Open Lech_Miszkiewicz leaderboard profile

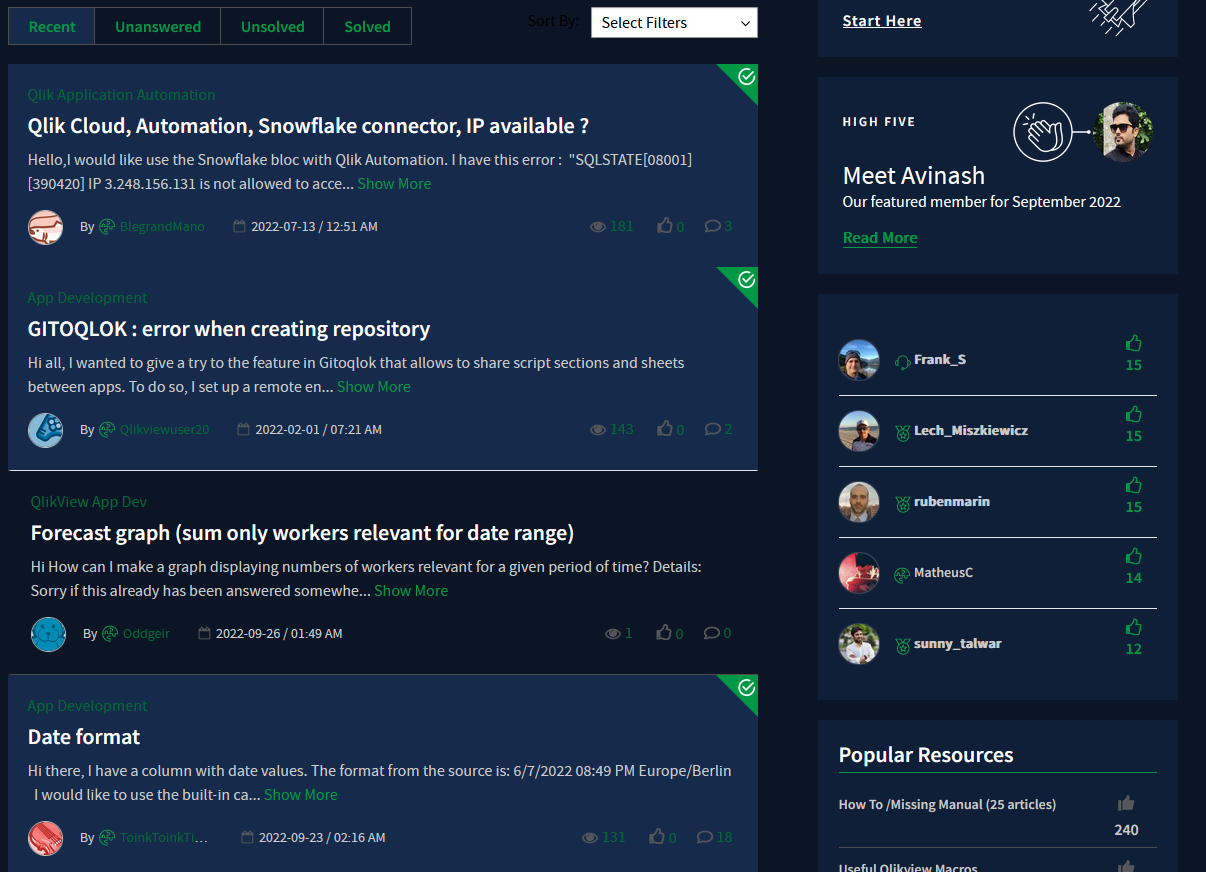971,431
